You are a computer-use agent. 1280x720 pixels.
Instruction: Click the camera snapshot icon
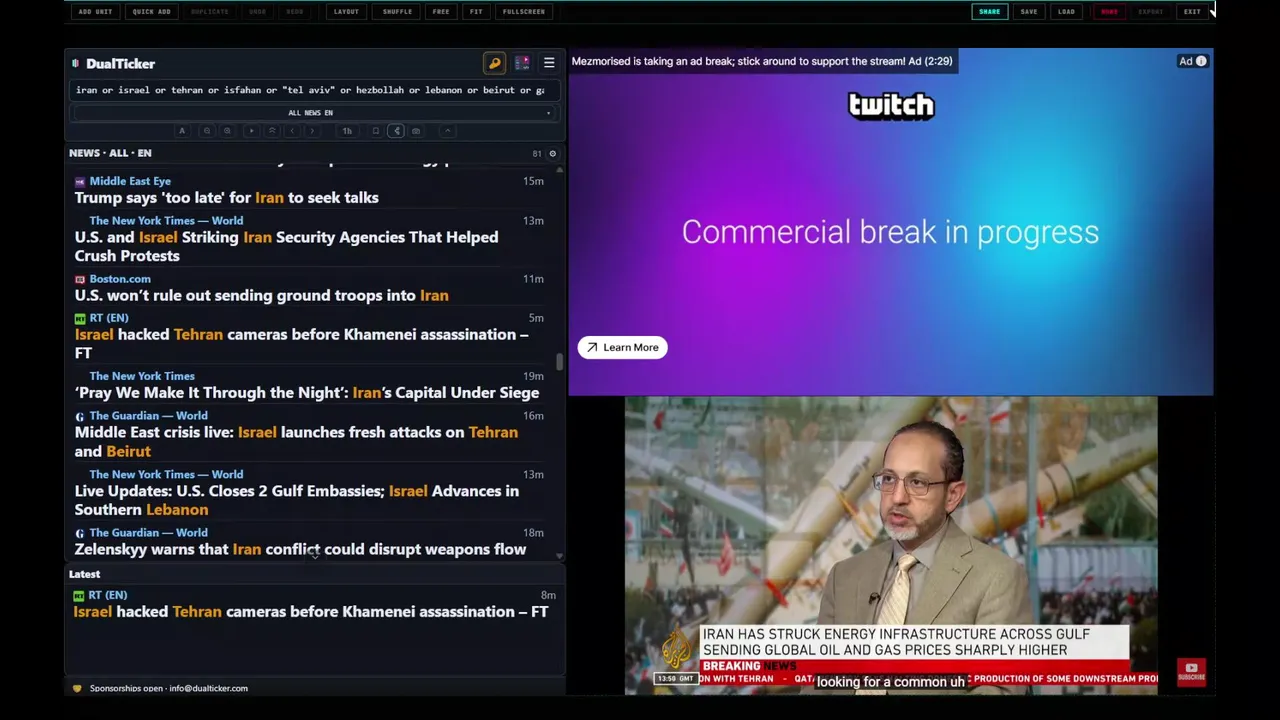coord(416,131)
